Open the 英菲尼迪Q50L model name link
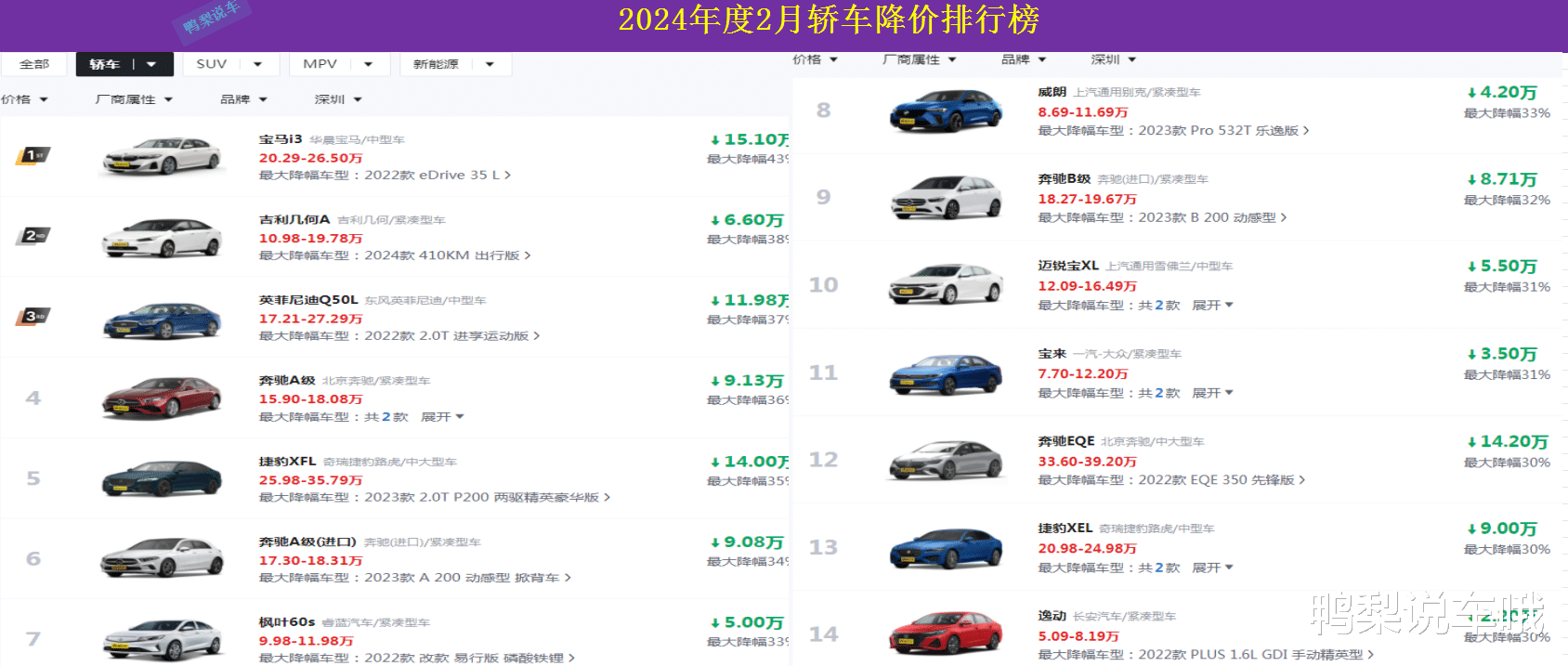The height and width of the screenshot is (666, 1568). (x=308, y=300)
